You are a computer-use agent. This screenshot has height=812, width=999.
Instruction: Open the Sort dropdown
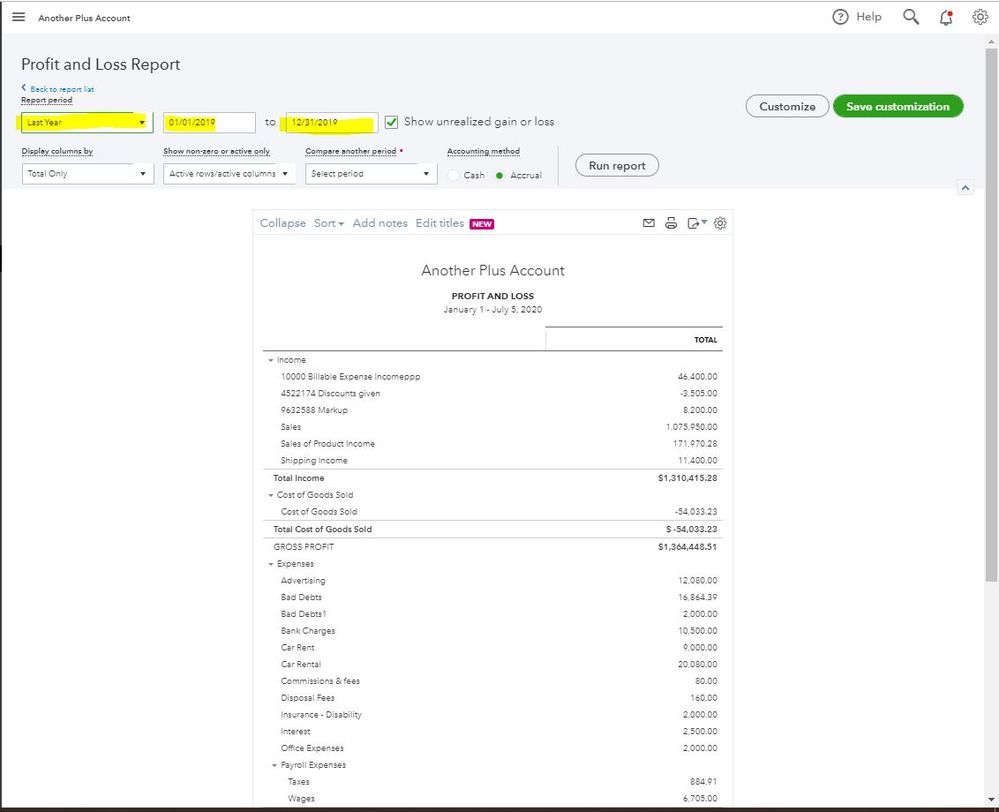[x=329, y=223]
